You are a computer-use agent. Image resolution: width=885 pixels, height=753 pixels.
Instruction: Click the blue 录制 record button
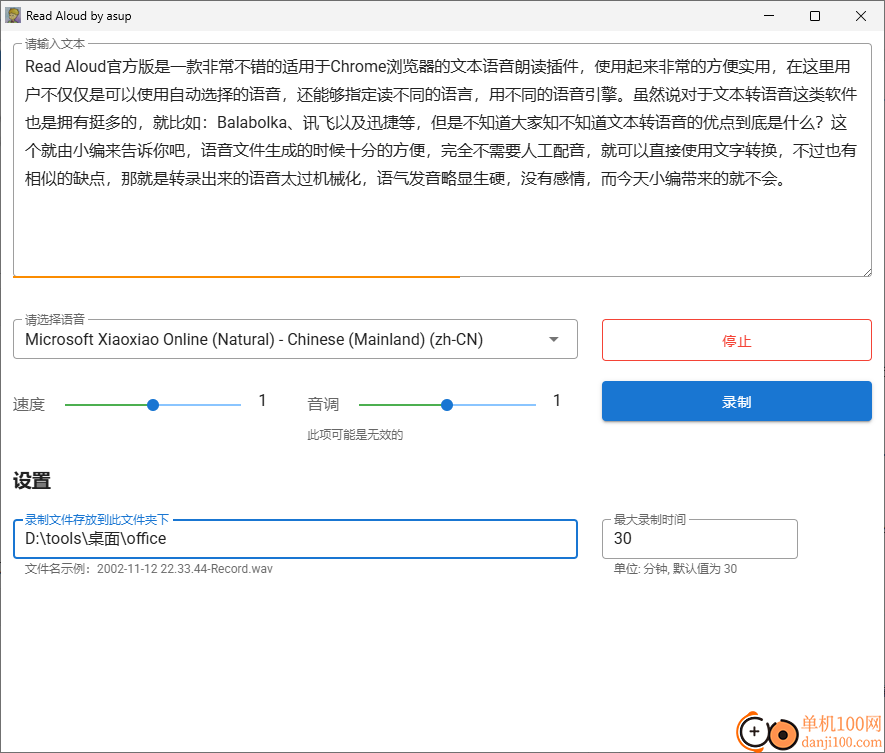pyautogui.click(x=737, y=401)
